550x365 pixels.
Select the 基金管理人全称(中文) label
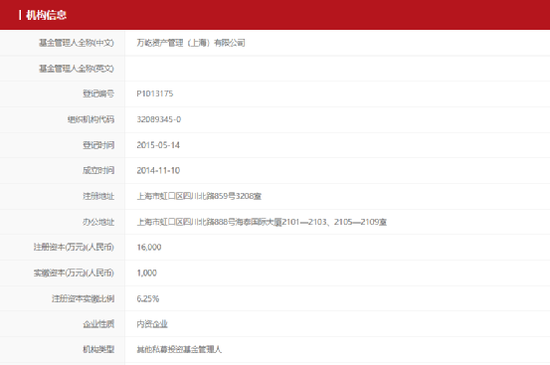point(76,43)
